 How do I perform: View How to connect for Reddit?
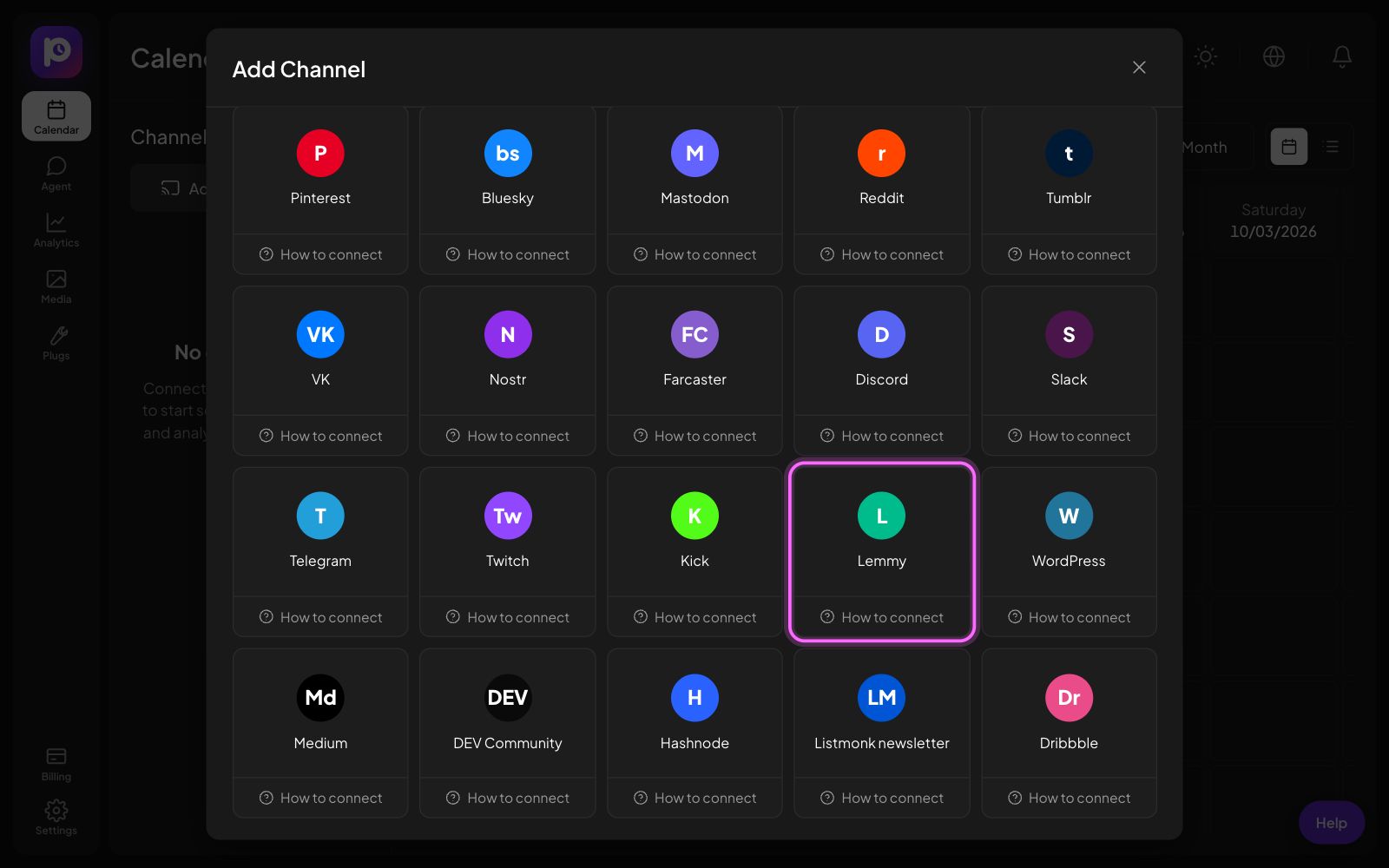pos(881,254)
